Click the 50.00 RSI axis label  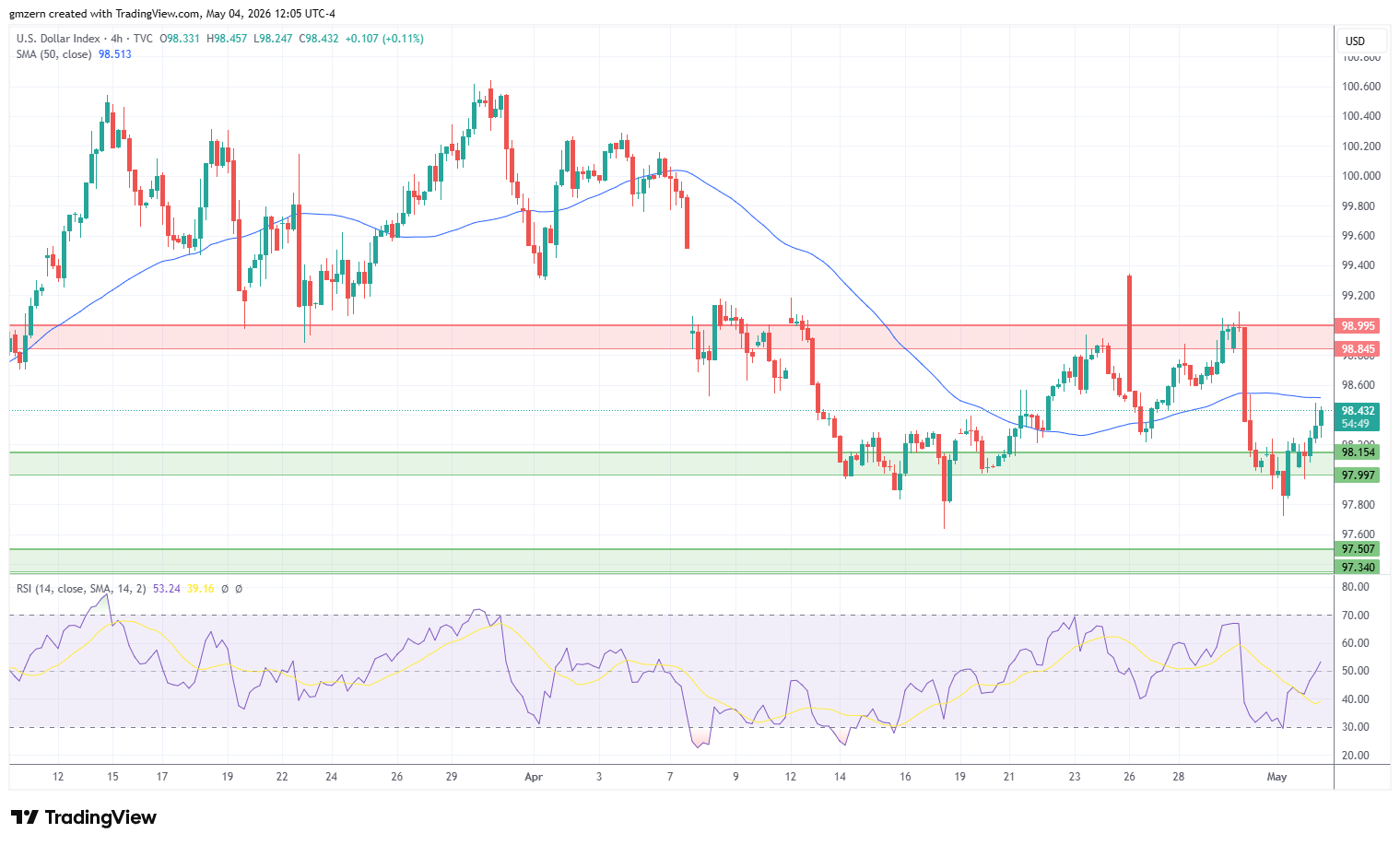pos(1356,671)
